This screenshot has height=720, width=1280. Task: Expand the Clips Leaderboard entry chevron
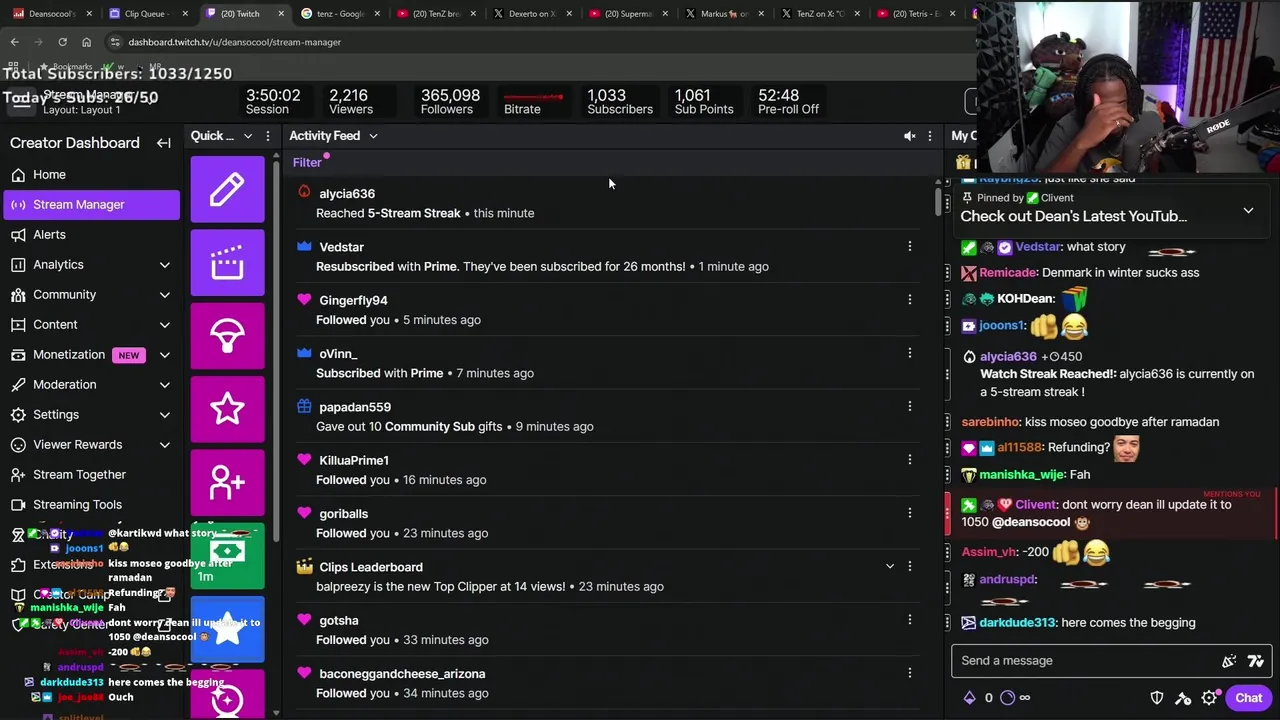click(889, 566)
